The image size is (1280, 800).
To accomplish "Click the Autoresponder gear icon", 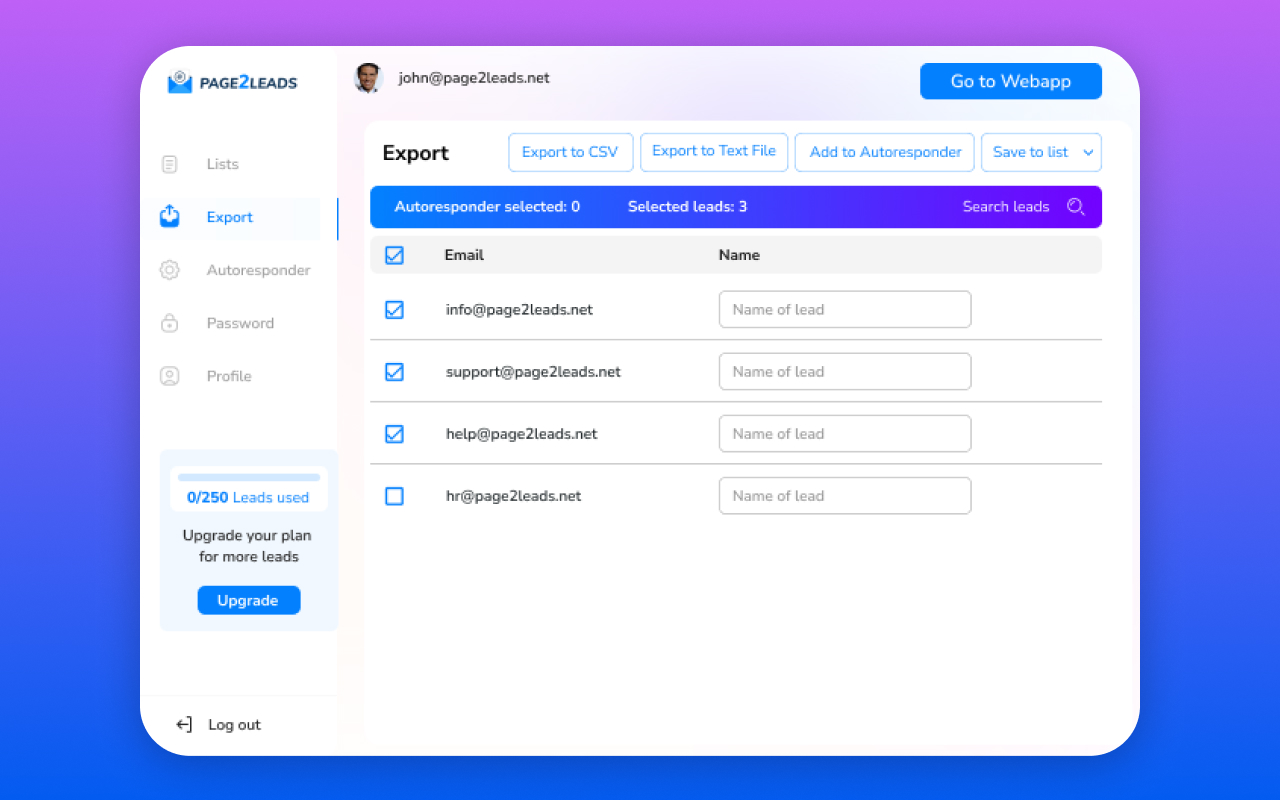I will pyautogui.click(x=170, y=270).
